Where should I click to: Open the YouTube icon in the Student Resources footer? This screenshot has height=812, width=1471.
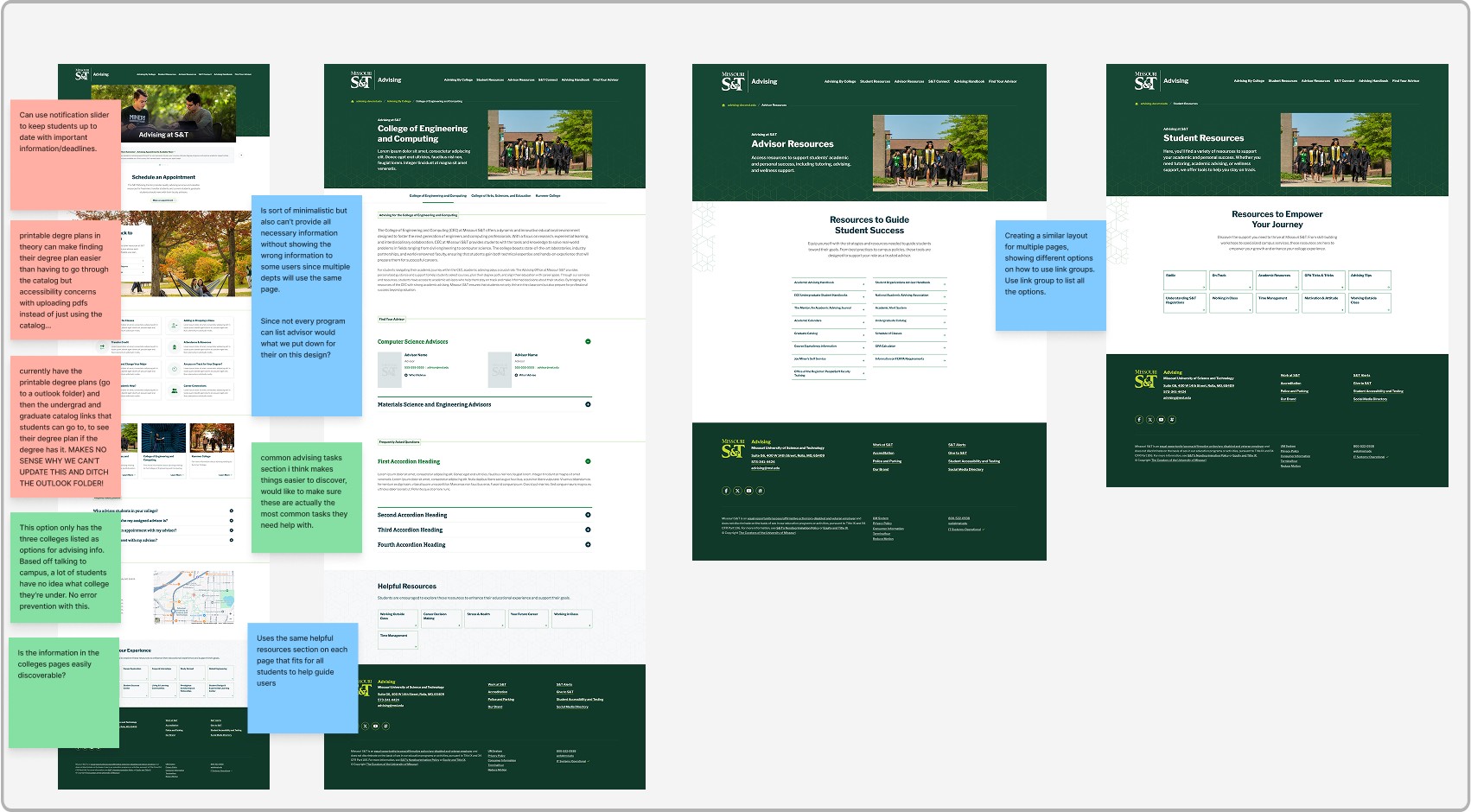click(x=1162, y=419)
